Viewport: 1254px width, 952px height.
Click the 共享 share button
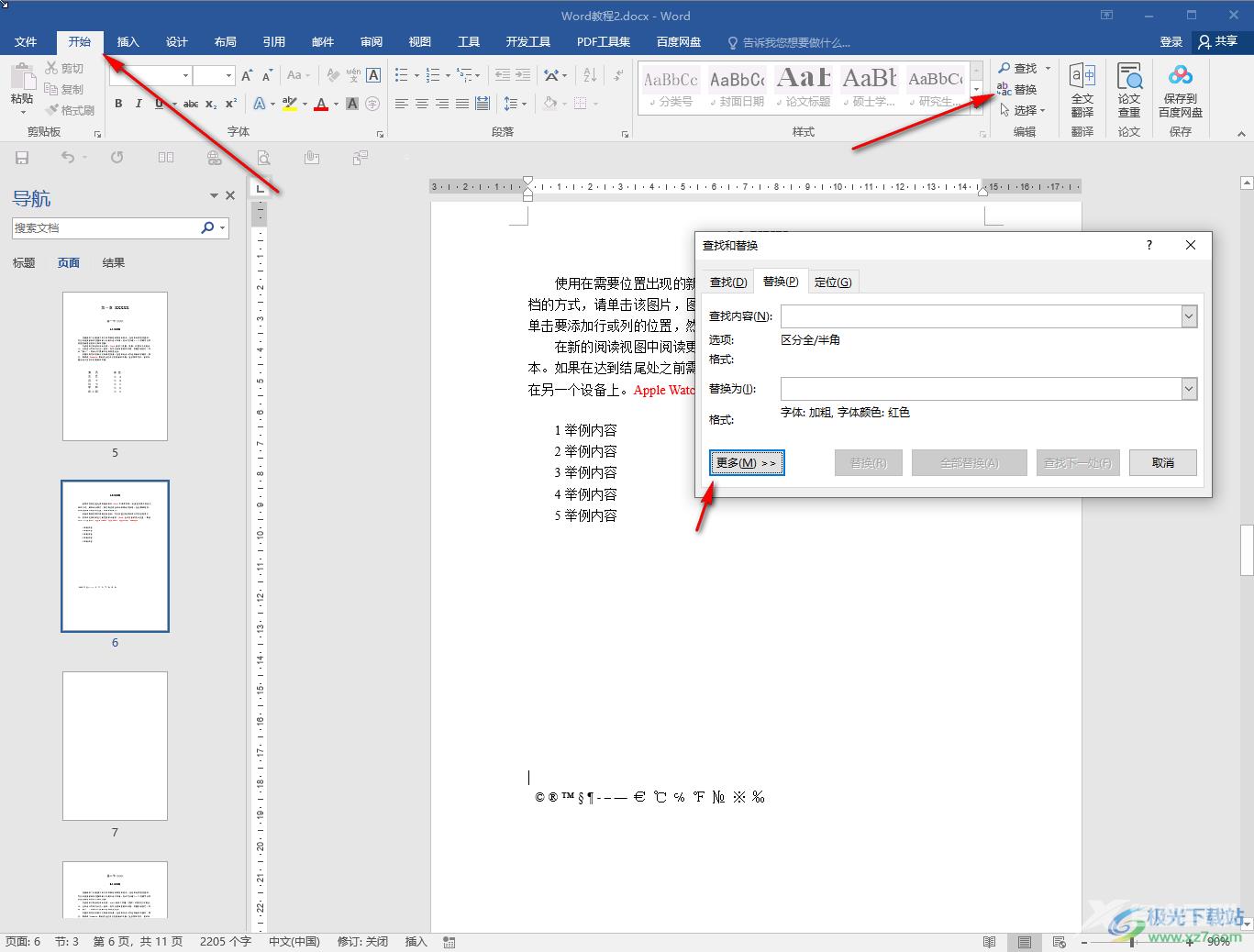1218,42
